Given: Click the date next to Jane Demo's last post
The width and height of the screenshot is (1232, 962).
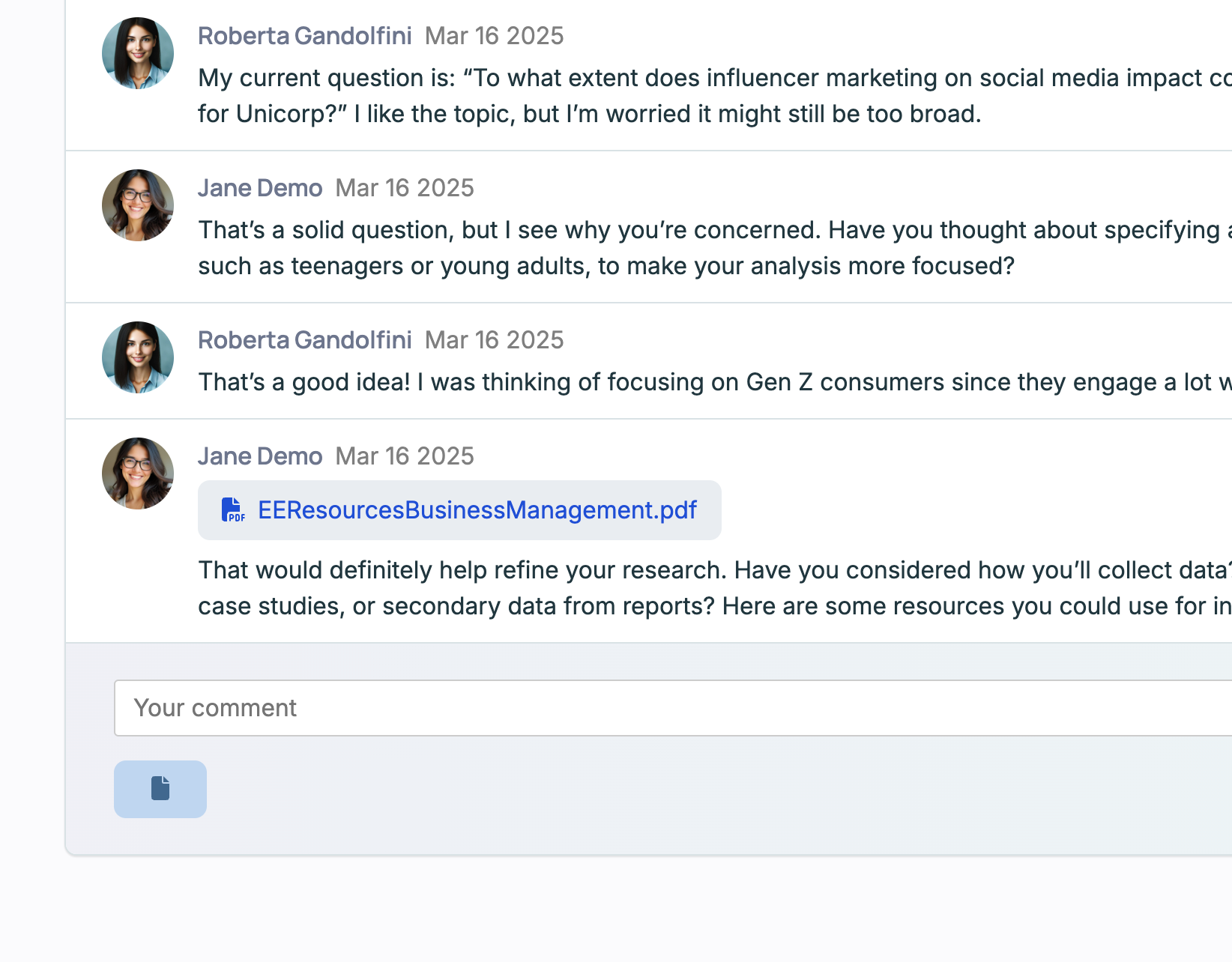Looking at the screenshot, I should click(403, 456).
